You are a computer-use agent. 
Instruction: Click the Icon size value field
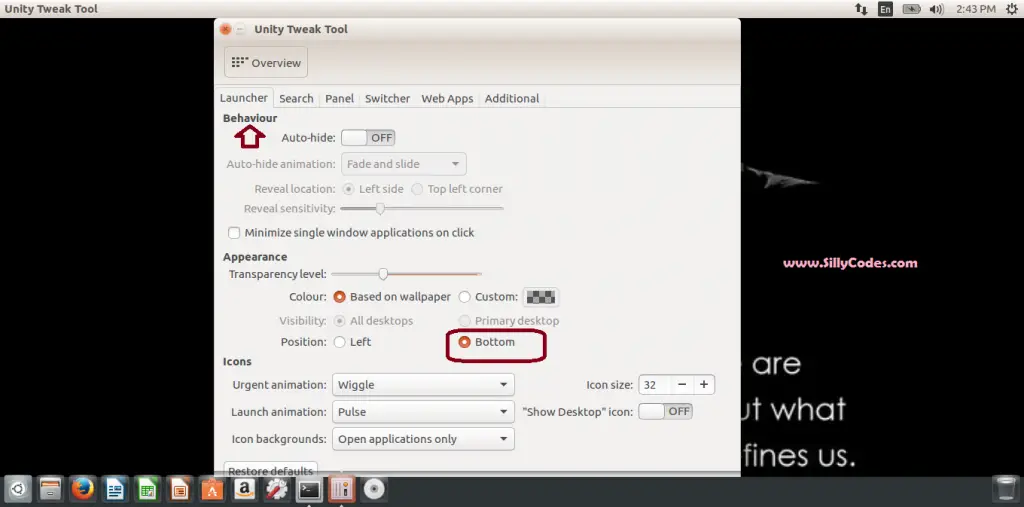[655, 385]
